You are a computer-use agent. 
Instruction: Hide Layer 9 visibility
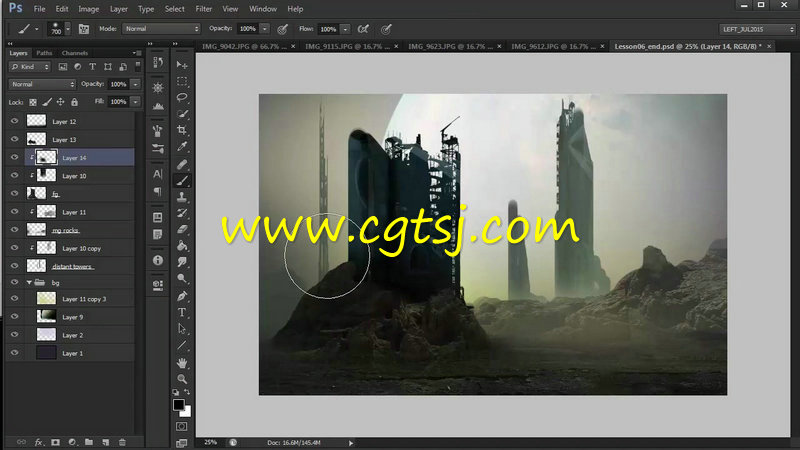tap(14, 317)
